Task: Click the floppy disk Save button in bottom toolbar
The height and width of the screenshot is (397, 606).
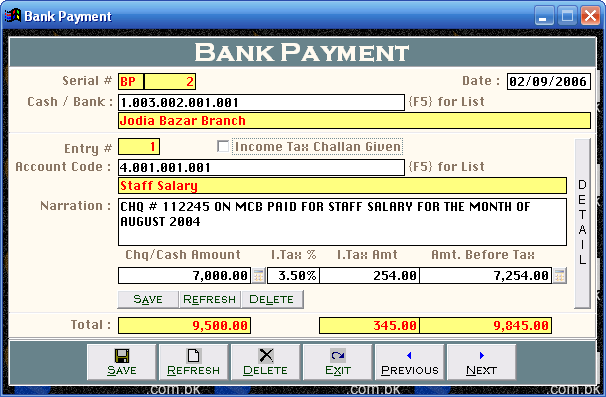Action: pyautogui.click(x=121, y=362)
